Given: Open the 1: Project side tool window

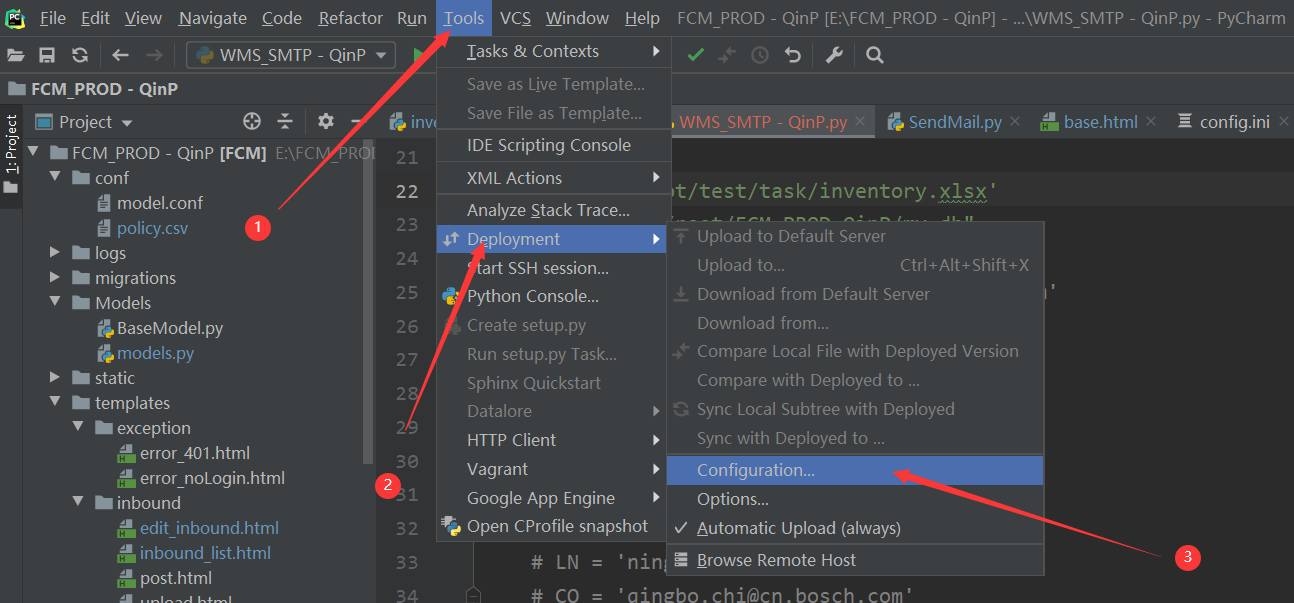Looking at the screenshot, I should (11, 155).
